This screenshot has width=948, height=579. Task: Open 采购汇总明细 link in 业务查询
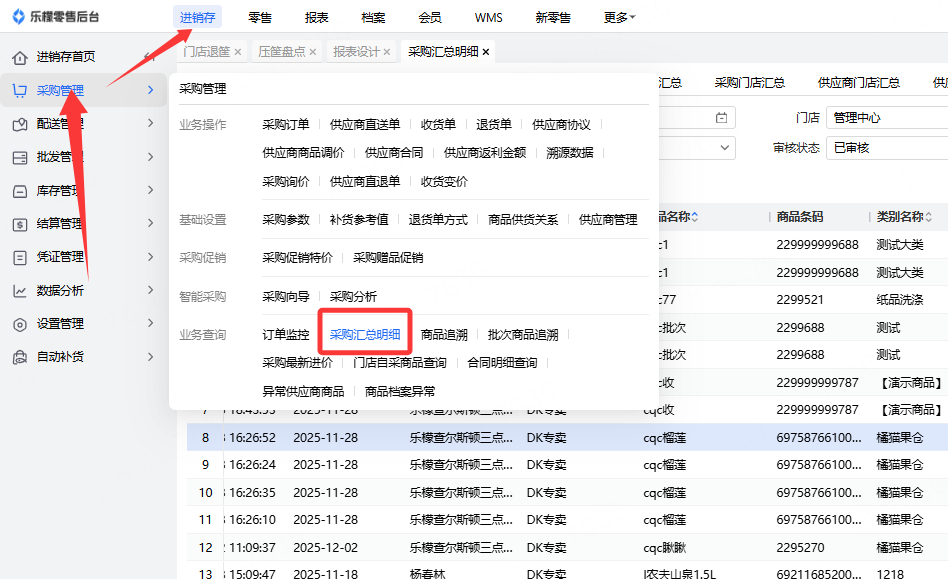(365, 334)
